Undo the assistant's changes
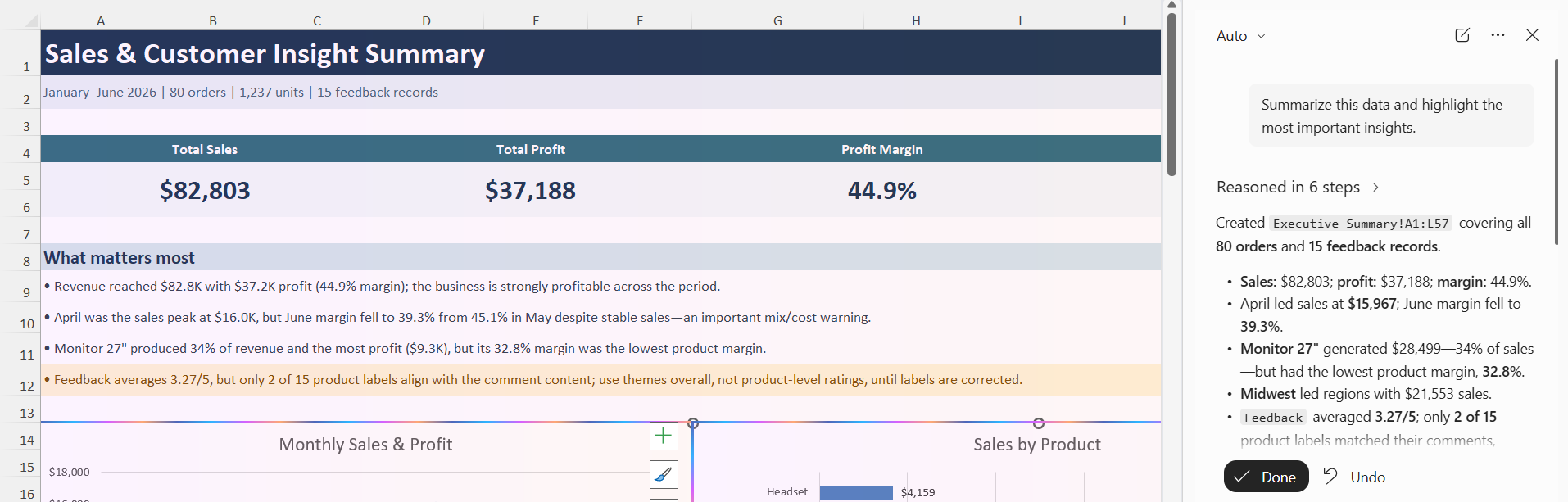The height and width of the screenshot is (502, 1568). 1354,477
